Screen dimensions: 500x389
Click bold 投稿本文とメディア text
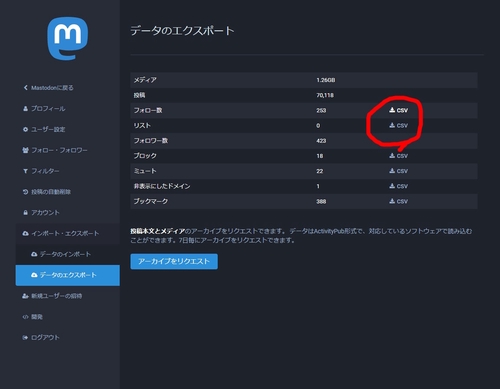tap(158, 231)
